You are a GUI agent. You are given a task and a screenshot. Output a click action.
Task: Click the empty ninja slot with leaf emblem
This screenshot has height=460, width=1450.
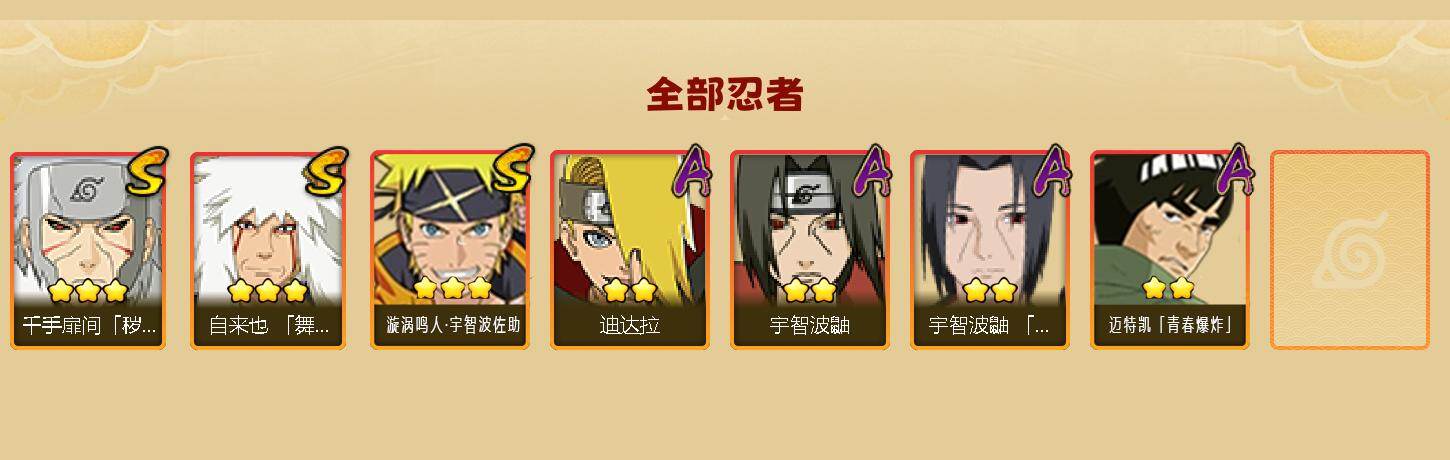tap(1349, 250)
